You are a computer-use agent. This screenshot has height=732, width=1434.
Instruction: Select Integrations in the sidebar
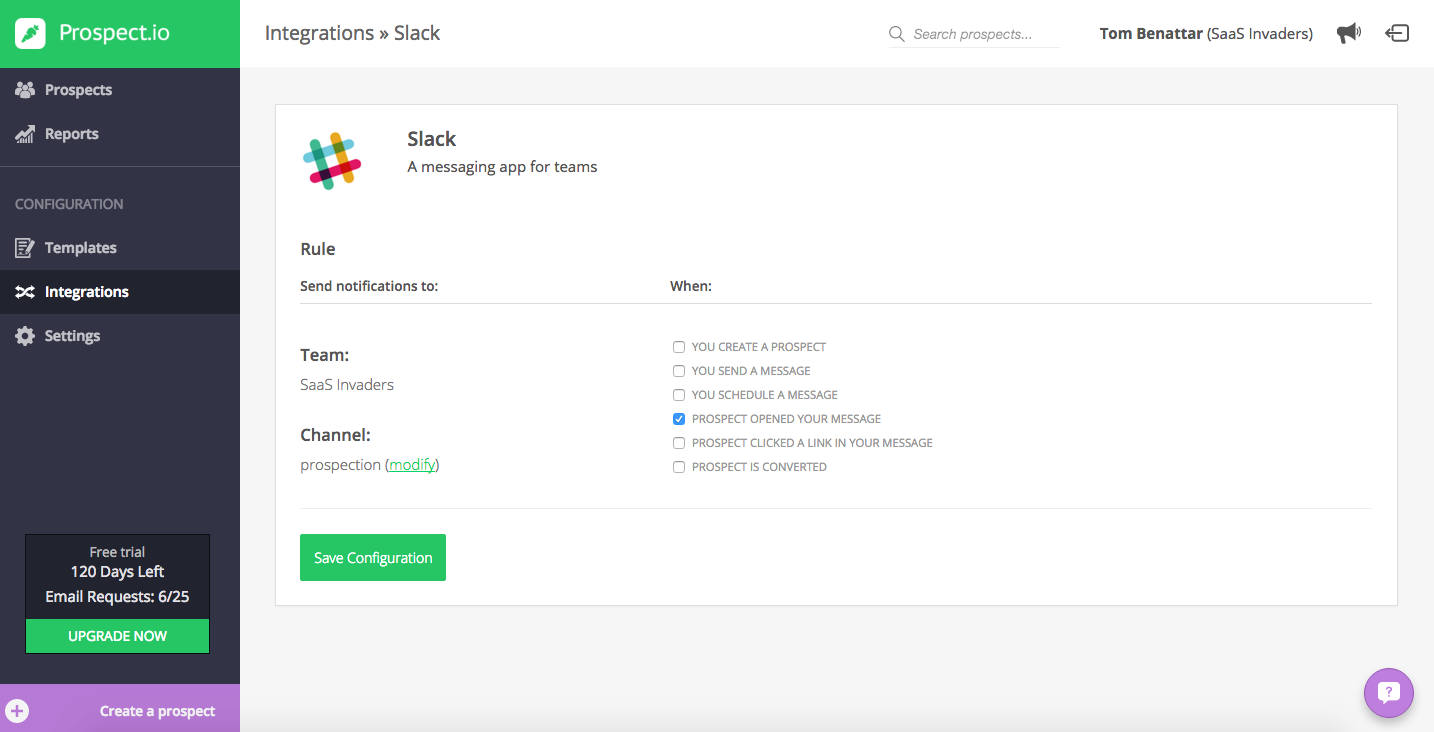(x=120, y=292)
